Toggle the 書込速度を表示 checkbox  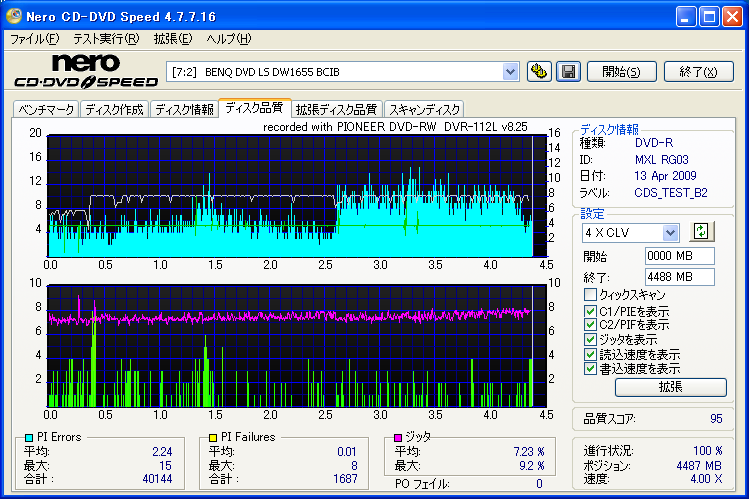pos(590,369)
